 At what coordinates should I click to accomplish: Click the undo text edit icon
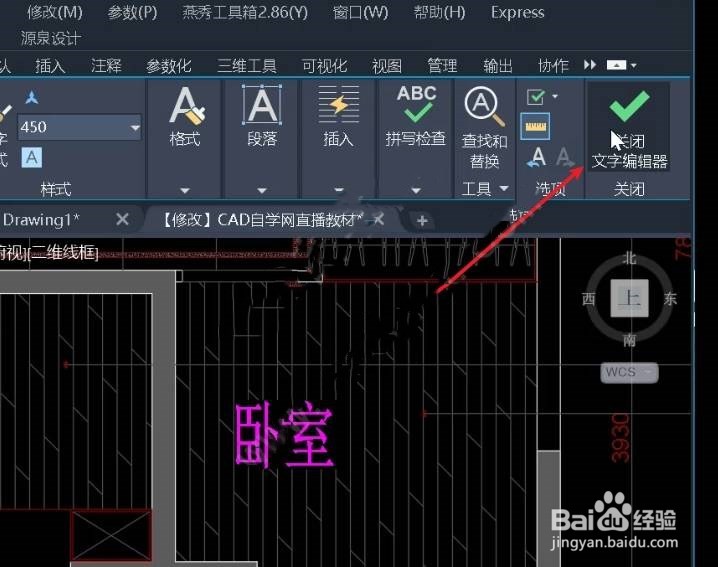[x=537, y=157]
